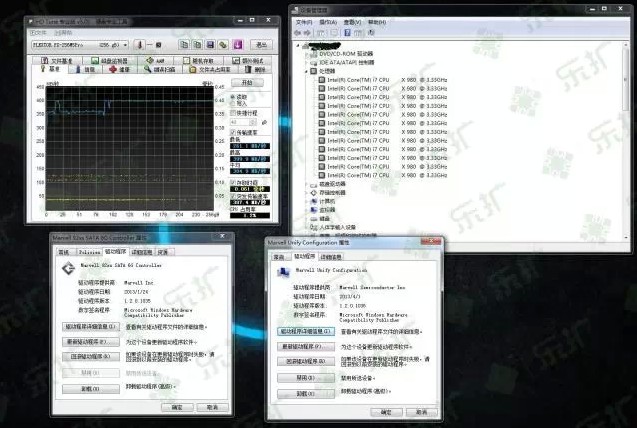
Task: Click the second copy screenshot icon in HD Tune
Action: (197, 45)
